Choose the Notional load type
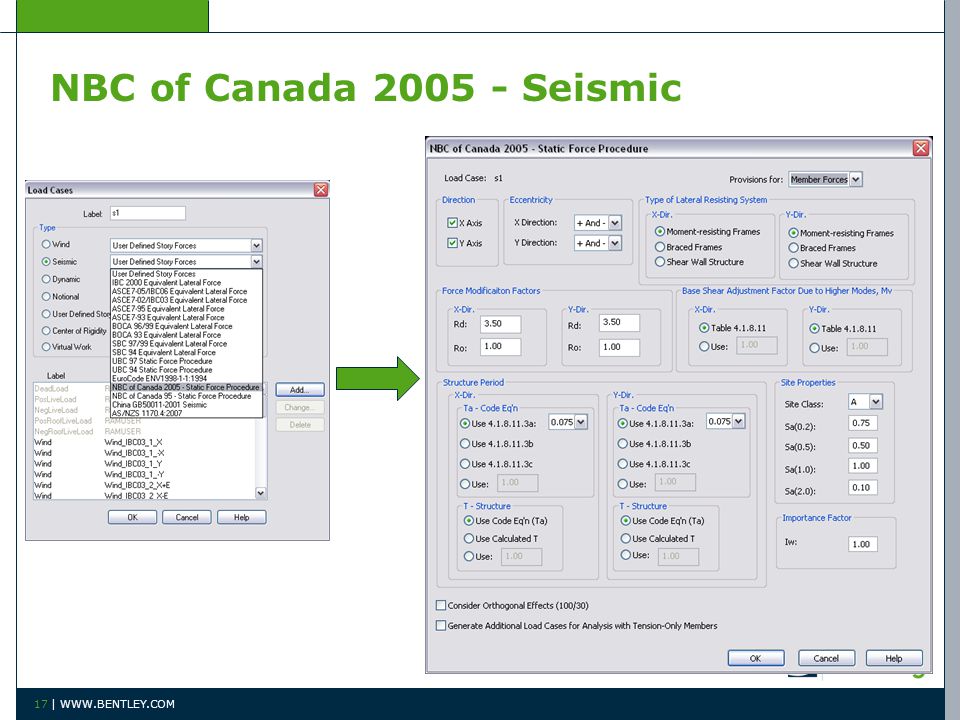 tap(46, 296)
